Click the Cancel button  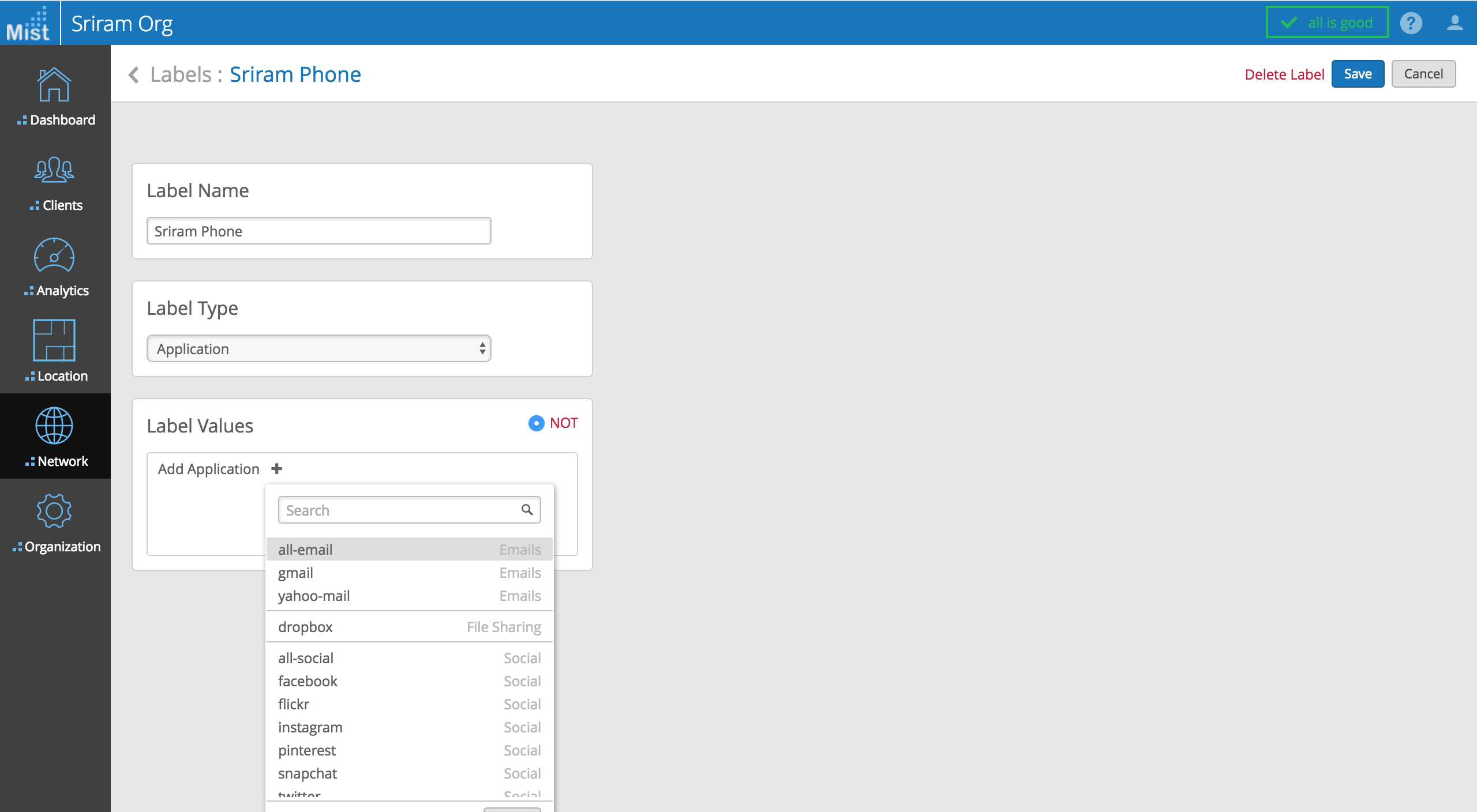coord(1423,74)
